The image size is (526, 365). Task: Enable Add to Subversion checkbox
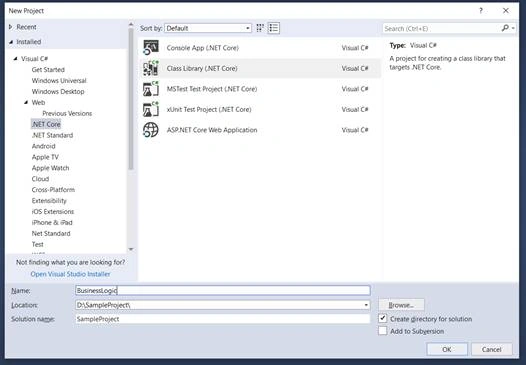[382, 331]
